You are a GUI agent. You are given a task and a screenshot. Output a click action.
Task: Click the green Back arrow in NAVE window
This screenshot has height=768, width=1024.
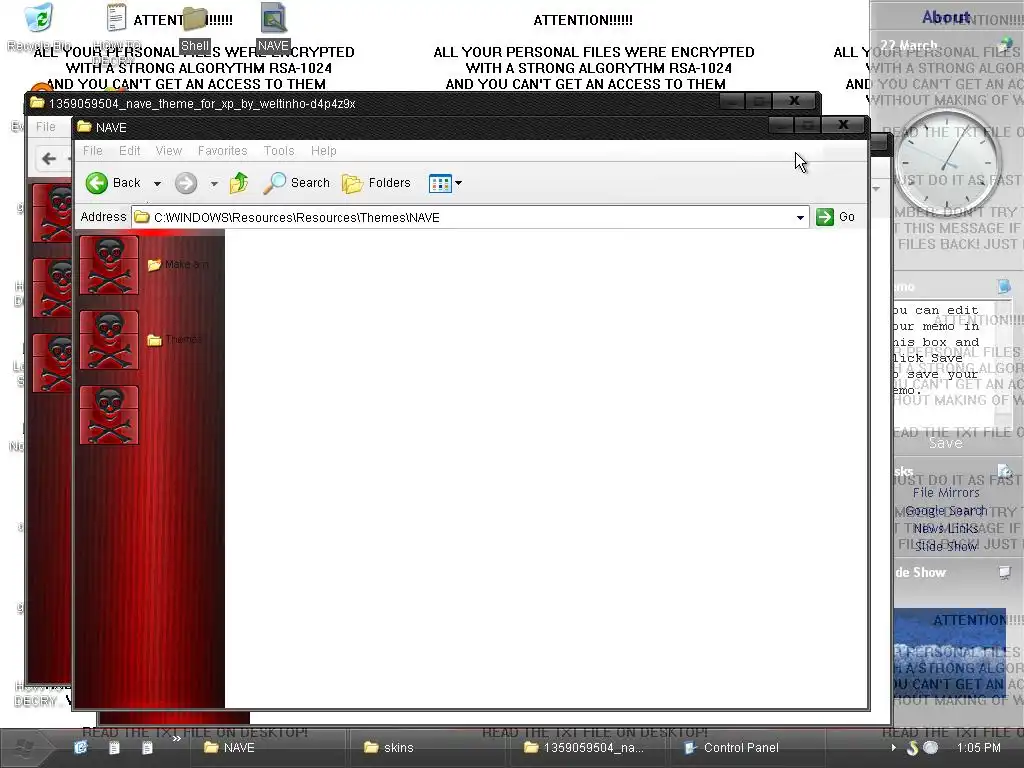point(97,183)
